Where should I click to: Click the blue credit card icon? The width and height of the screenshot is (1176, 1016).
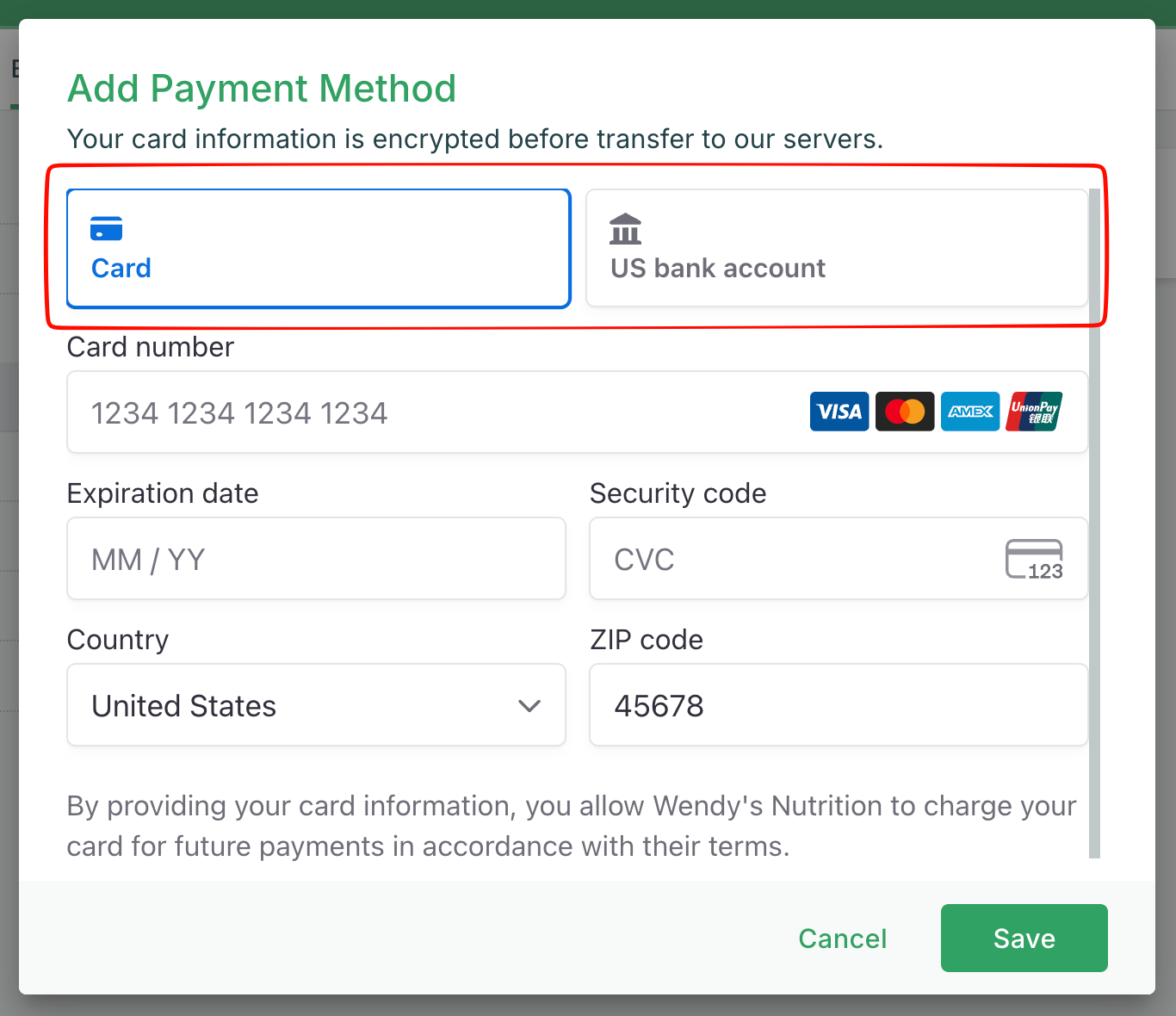[106, 229]
